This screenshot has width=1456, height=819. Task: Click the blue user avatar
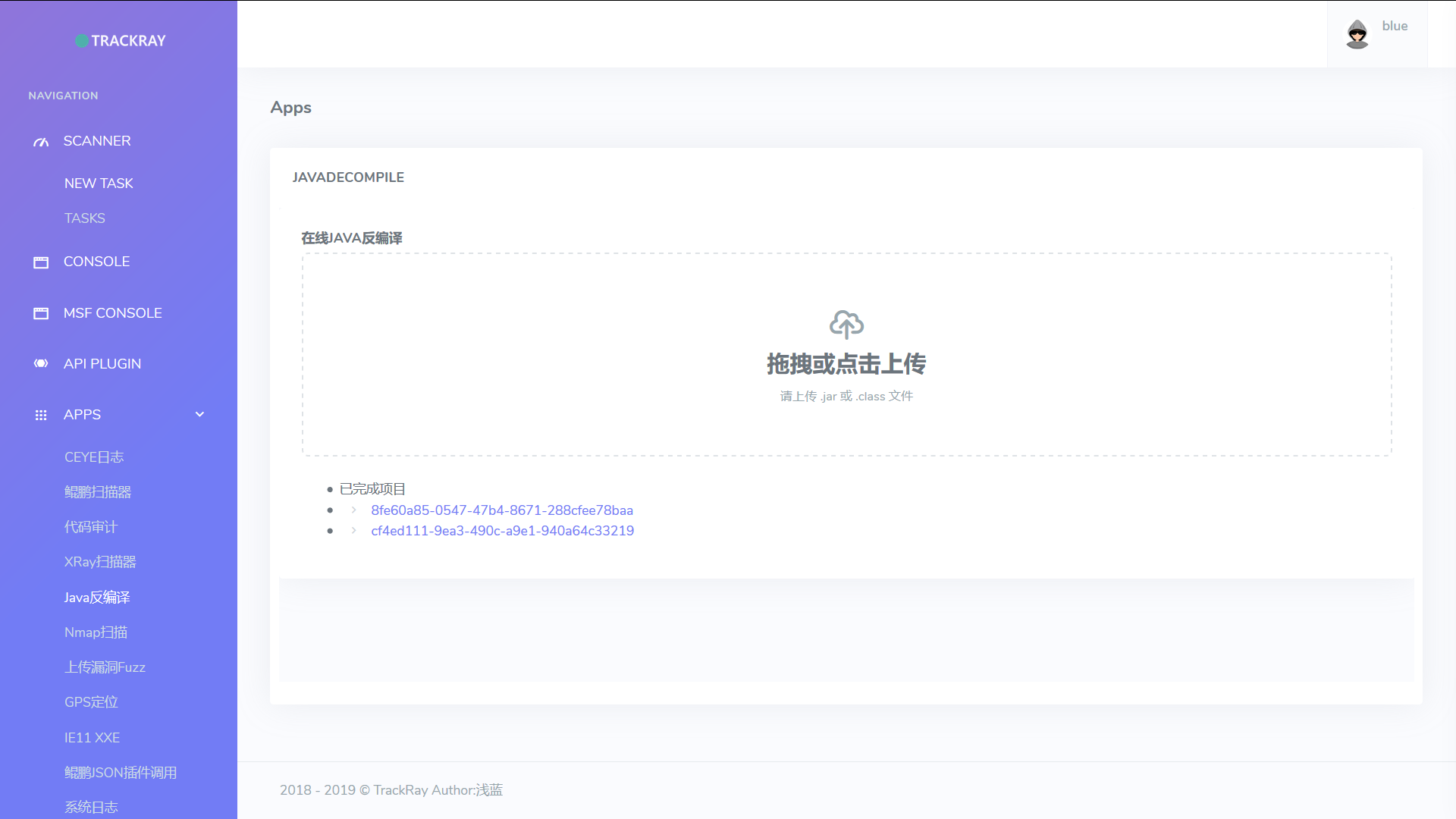click(1357, 34)
